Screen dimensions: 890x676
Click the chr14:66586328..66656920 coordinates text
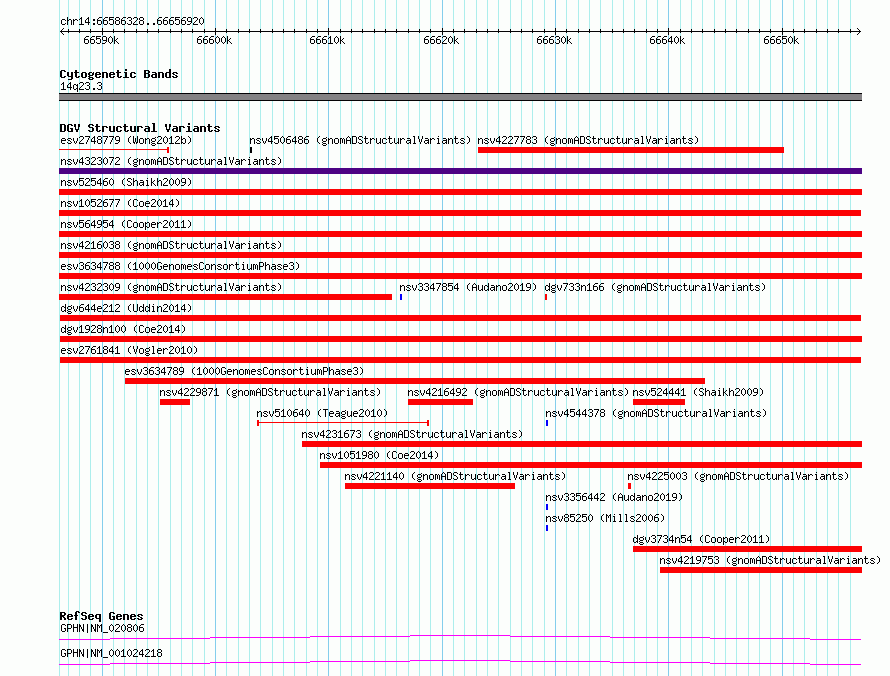(x=132, y=21)
